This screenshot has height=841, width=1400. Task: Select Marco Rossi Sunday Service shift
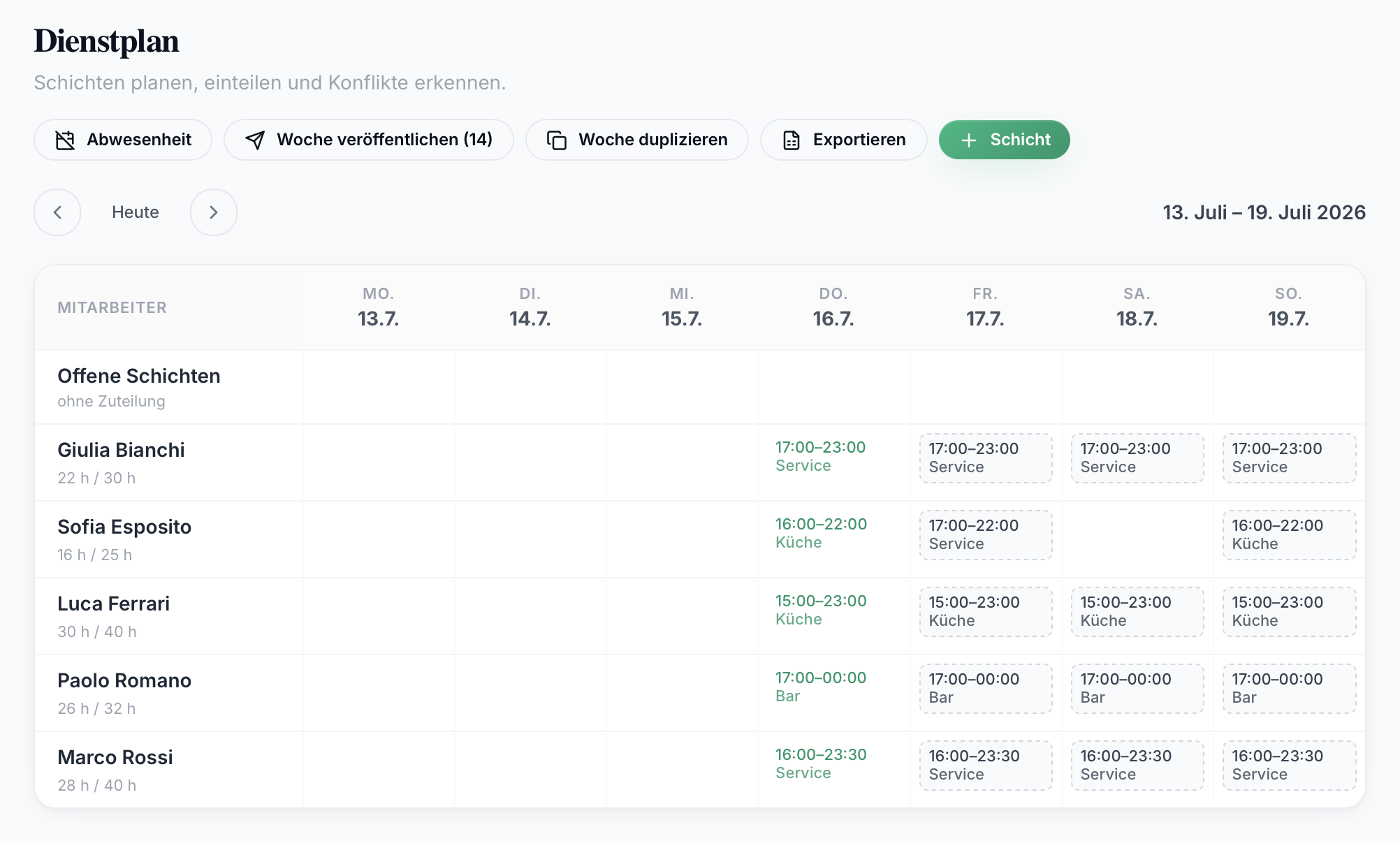coord(1289,766)
